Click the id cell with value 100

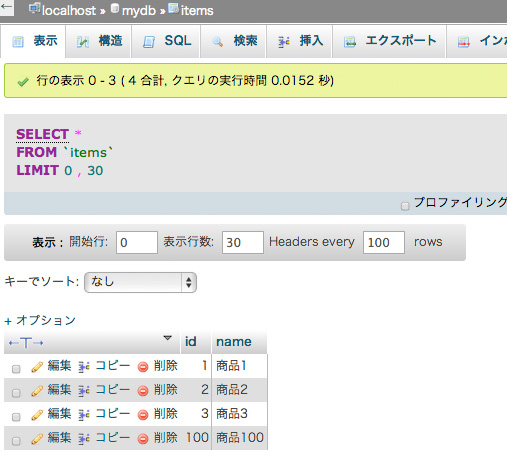click(196, 438)
